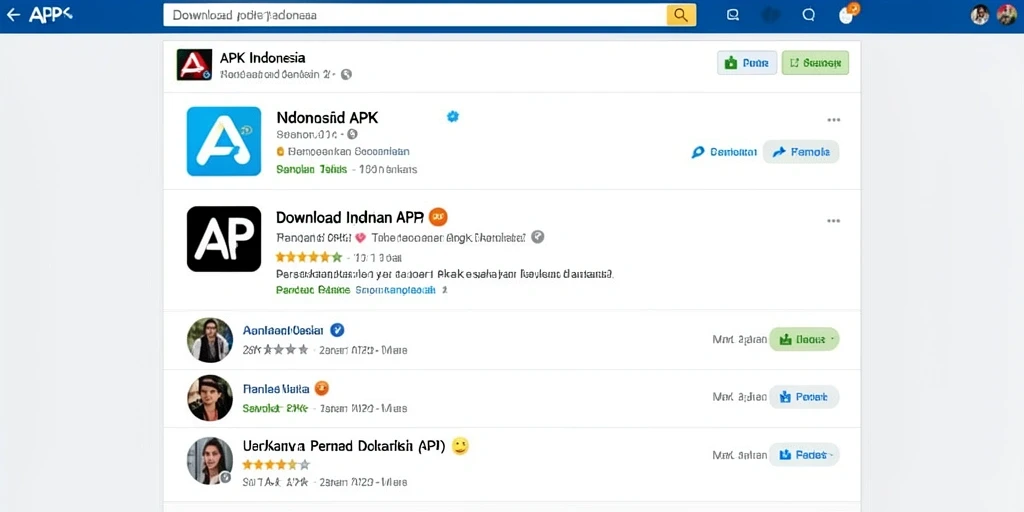Click the blue verified check beside Aanlaanl Oaslar
This screenshot has width=1024, height=512.
click(x=338, y=330)
